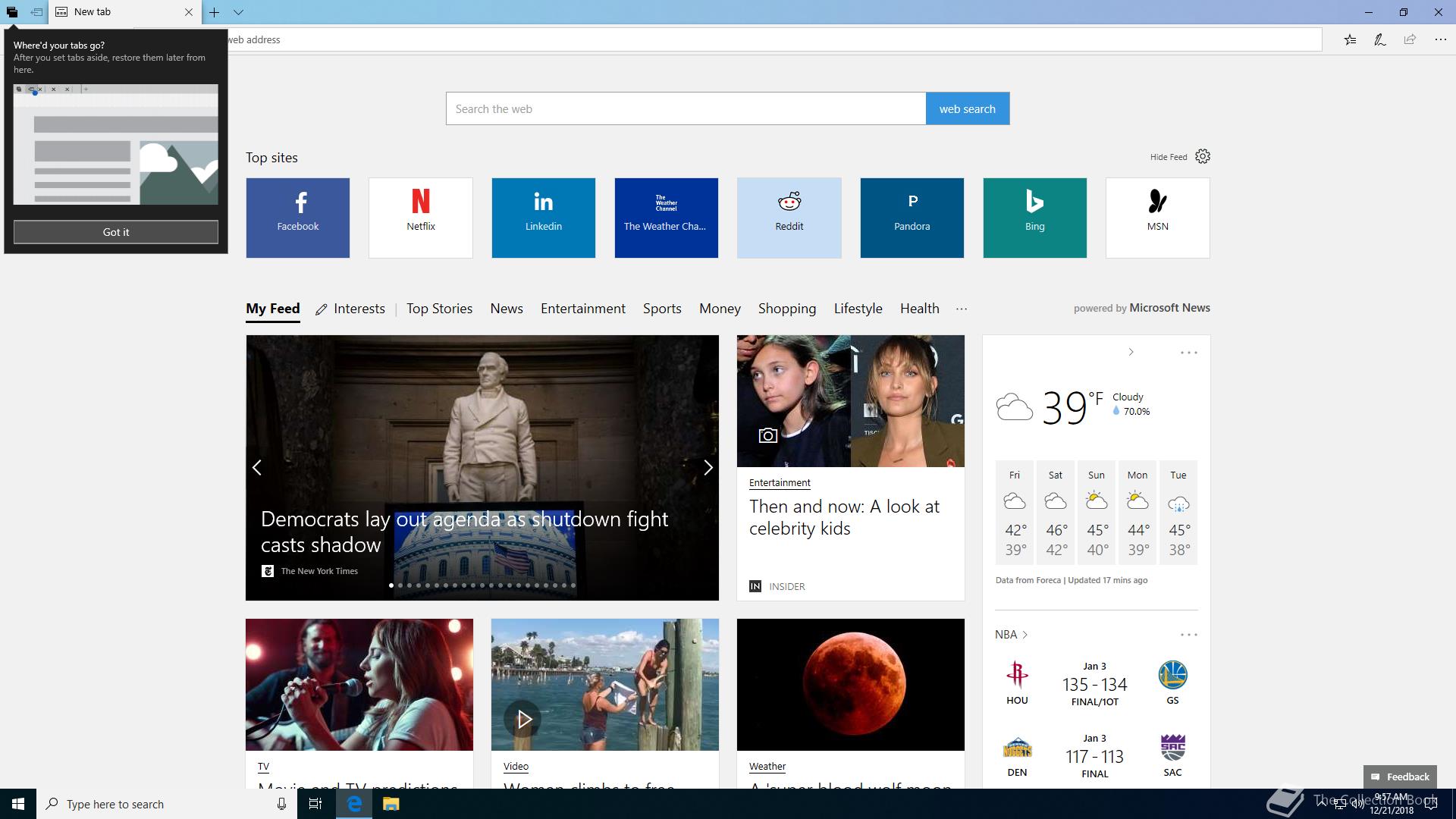Viewport: 1456px width, 819px height.
Task: Open the Bing top site tile
Action: point(1035,218)
